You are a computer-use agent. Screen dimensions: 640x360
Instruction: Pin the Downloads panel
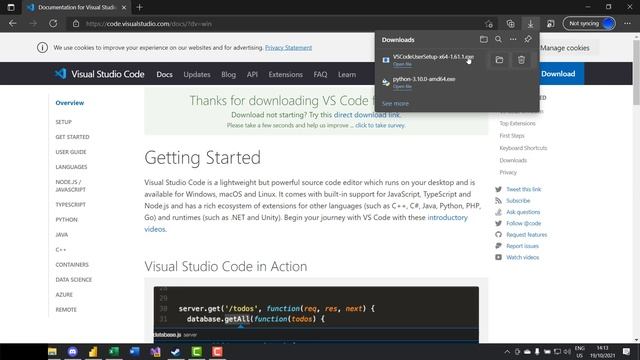528,40
